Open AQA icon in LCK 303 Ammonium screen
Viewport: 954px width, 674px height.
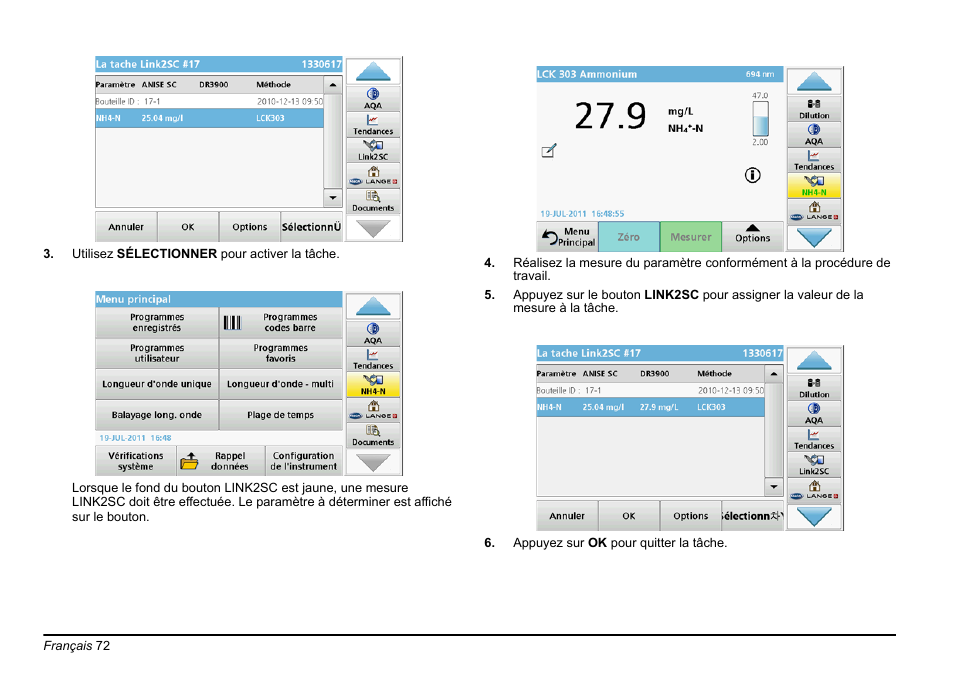point(814,134)
